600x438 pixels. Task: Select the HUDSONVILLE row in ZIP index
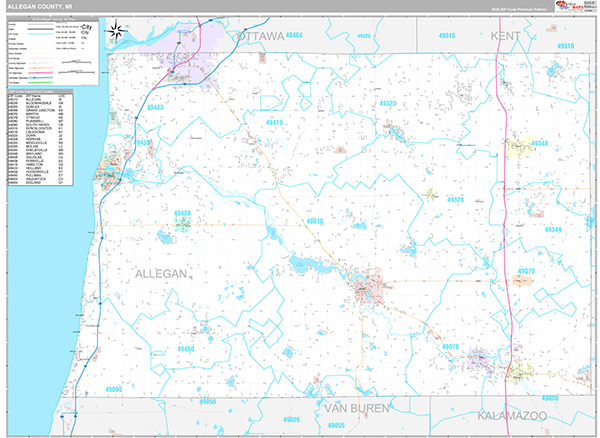click(x=36, y=172)
